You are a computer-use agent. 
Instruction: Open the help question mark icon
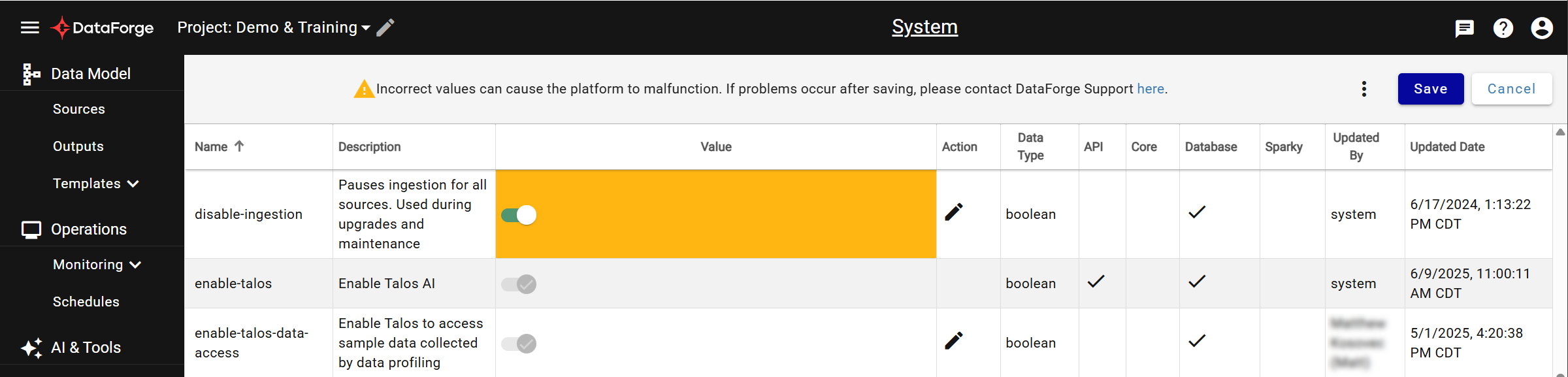coord(1503,28)
